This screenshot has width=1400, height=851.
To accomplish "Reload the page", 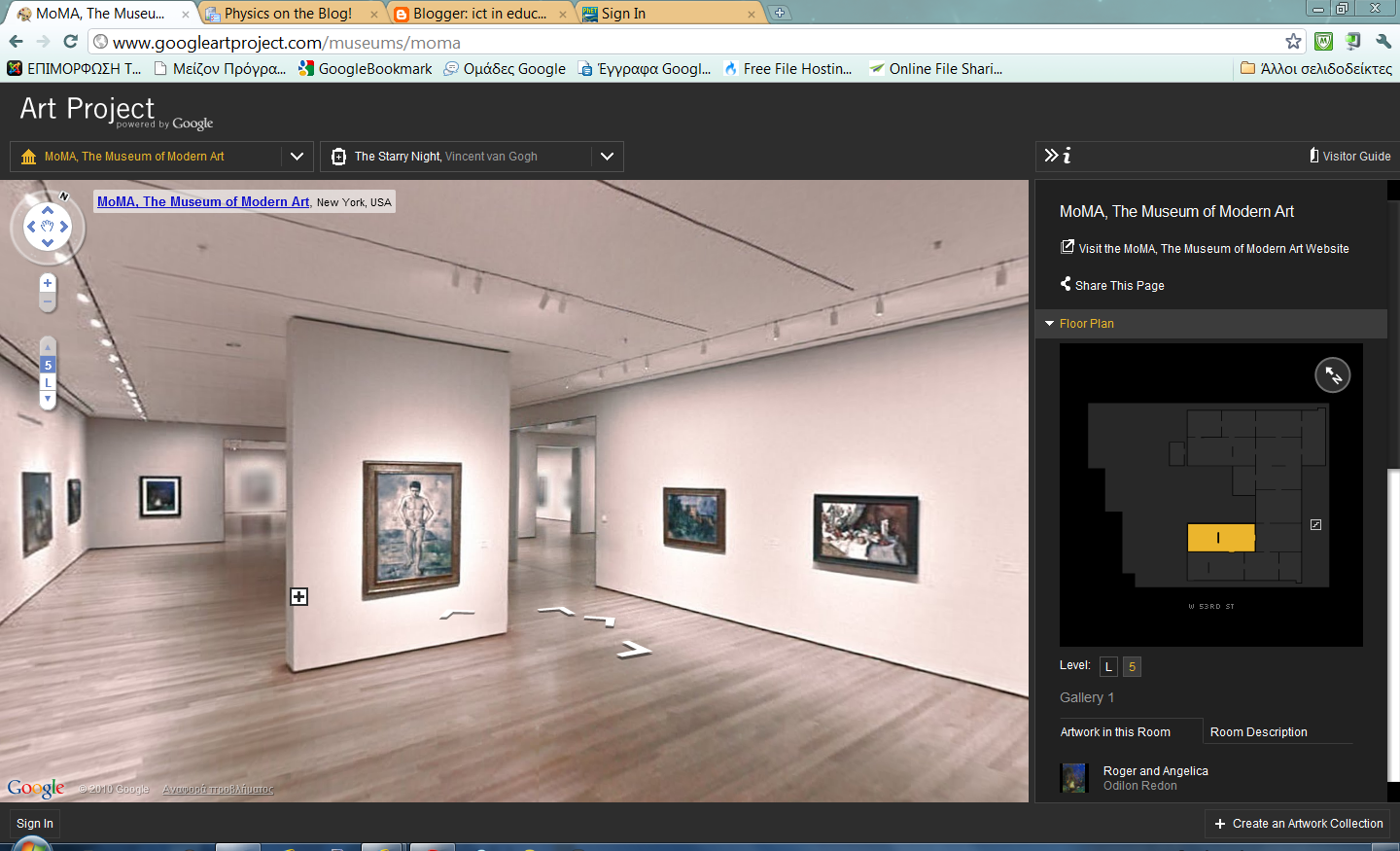I will click(70, 41).
